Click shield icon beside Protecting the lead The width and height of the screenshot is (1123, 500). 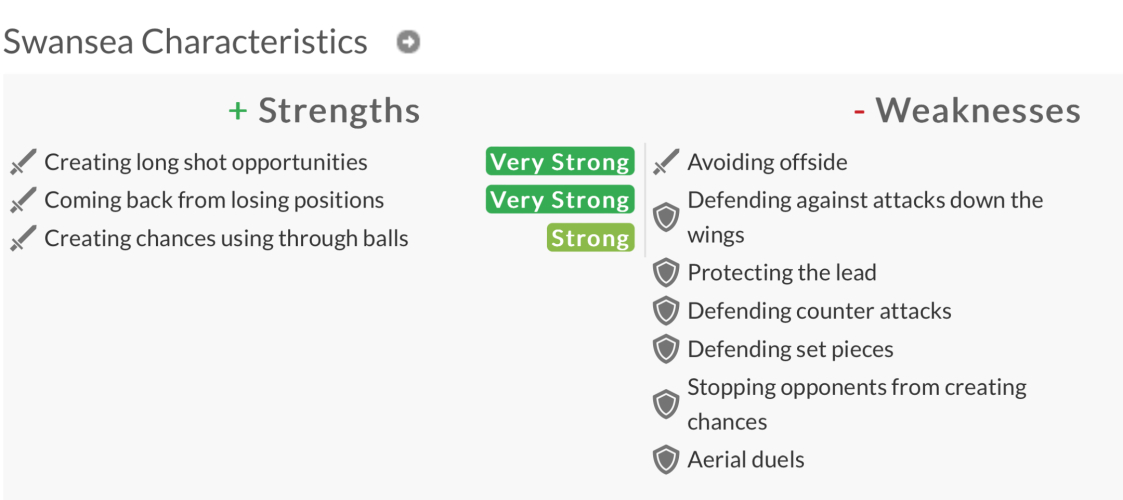coord(666,273)
